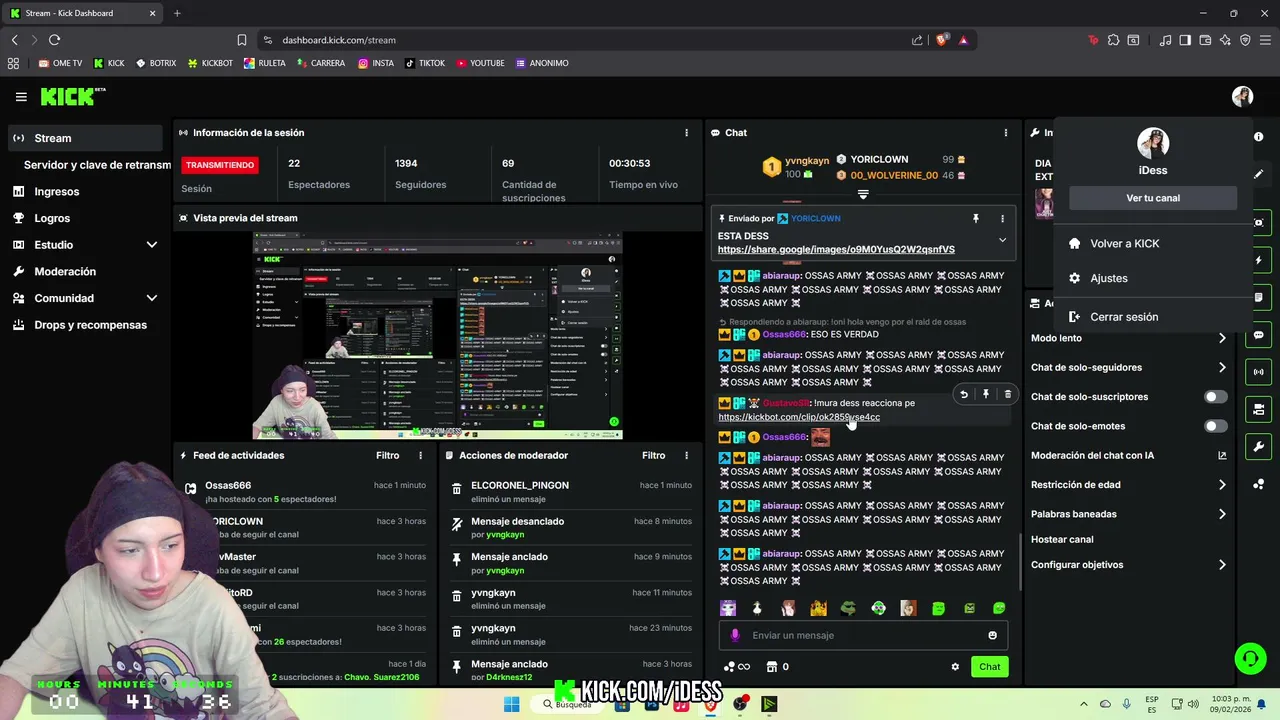Open the Brave Shields lion icon
Image resolution: width=1280 pixels, height=720 pixels.
pyautogui.click(x=941, y=40)
